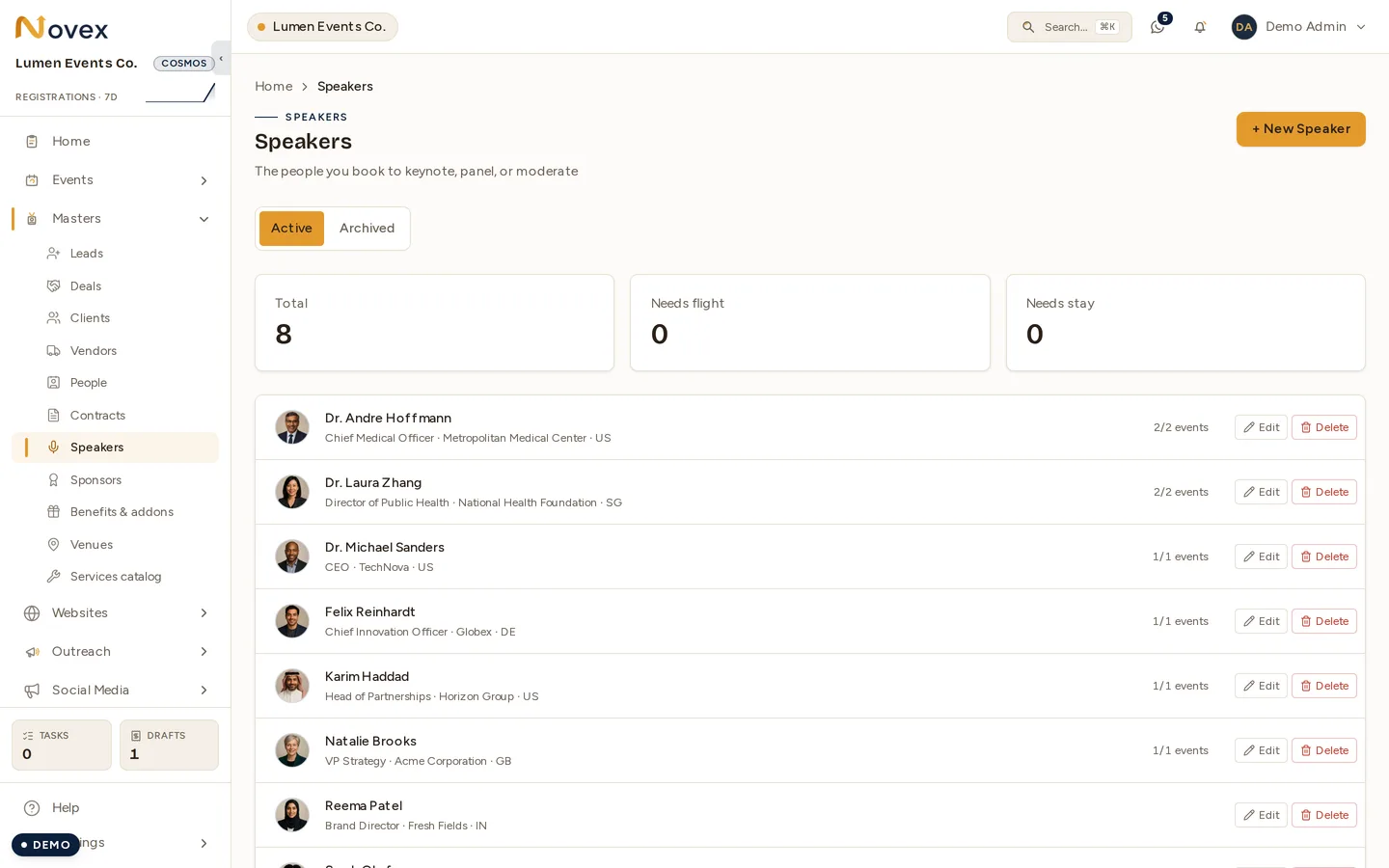
Task: Open the Demo Admin account dropdown
Action: click(1299, 27)
